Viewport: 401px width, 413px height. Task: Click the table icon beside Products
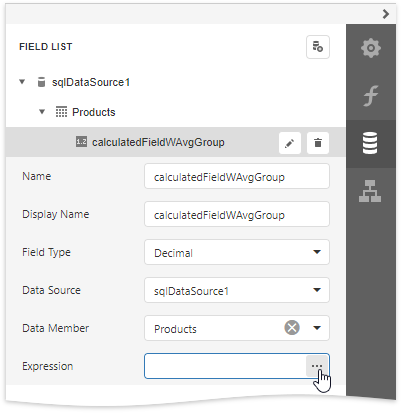[61, 112]
